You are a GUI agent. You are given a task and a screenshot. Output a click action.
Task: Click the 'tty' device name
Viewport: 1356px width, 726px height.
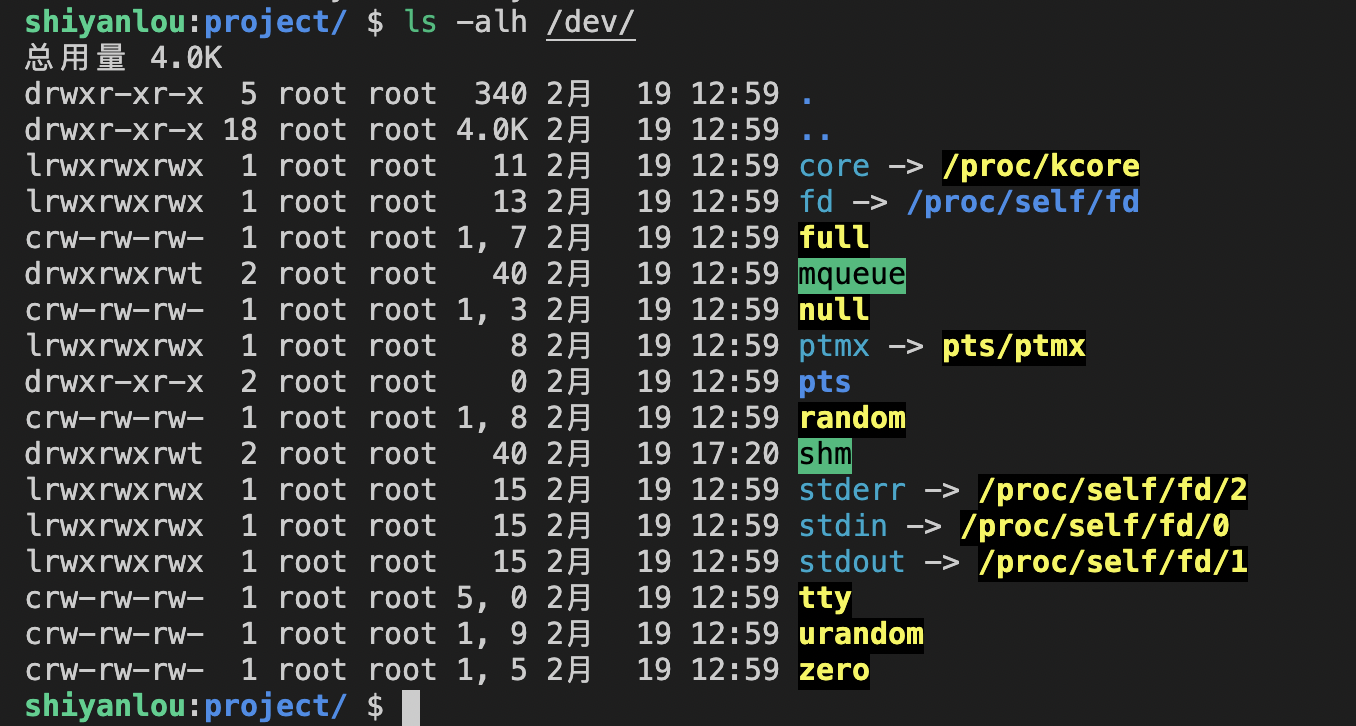coord(826,598)
